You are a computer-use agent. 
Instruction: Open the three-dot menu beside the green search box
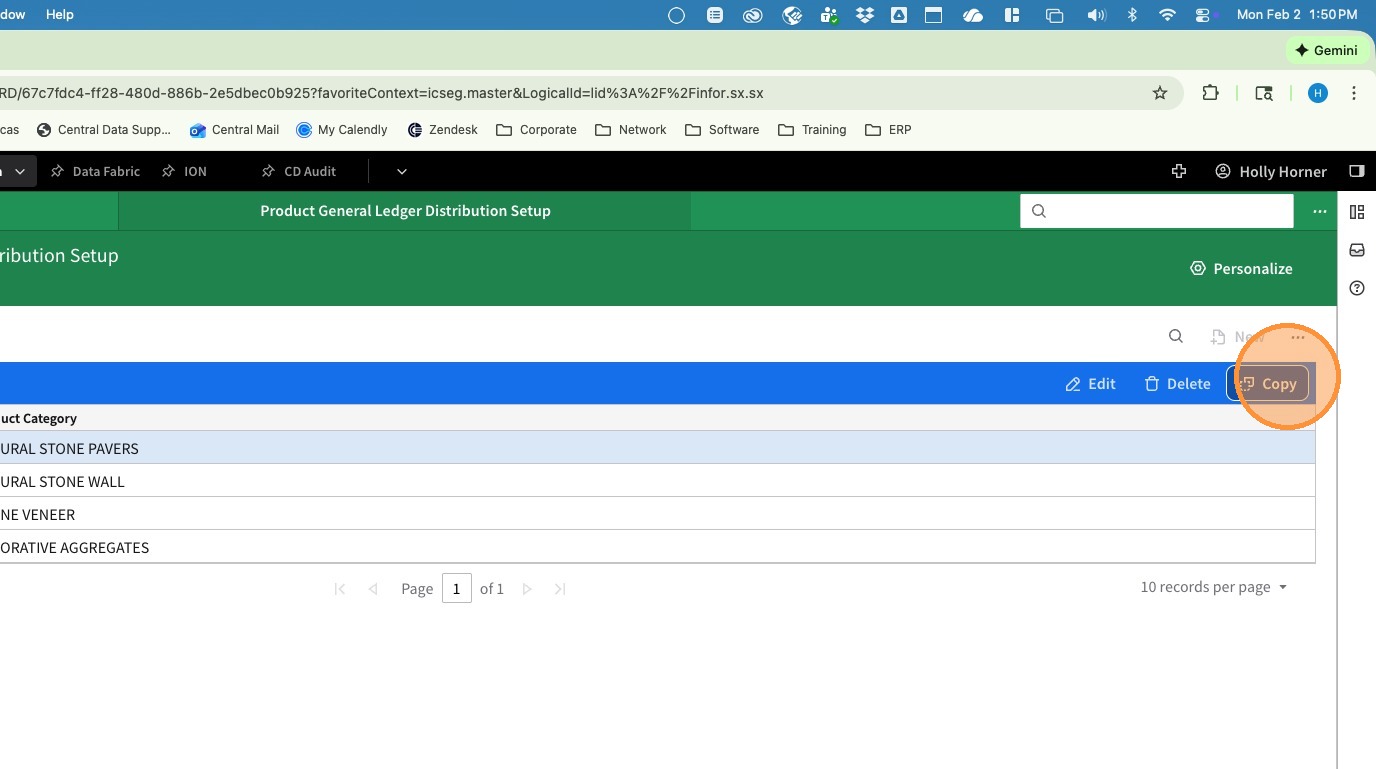pyautogui.click(x=1320, y=211)
